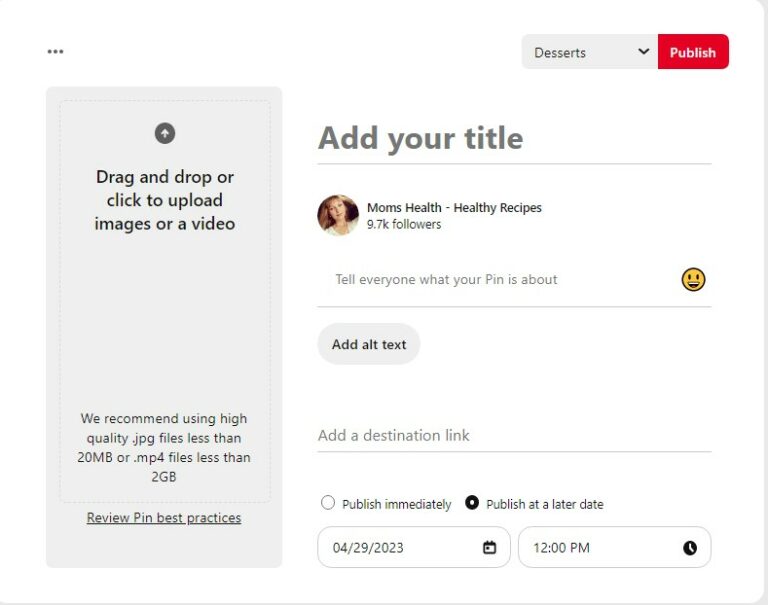Click the red Publish button
This screenshot has height=605, width=768.
click(693, 52)
